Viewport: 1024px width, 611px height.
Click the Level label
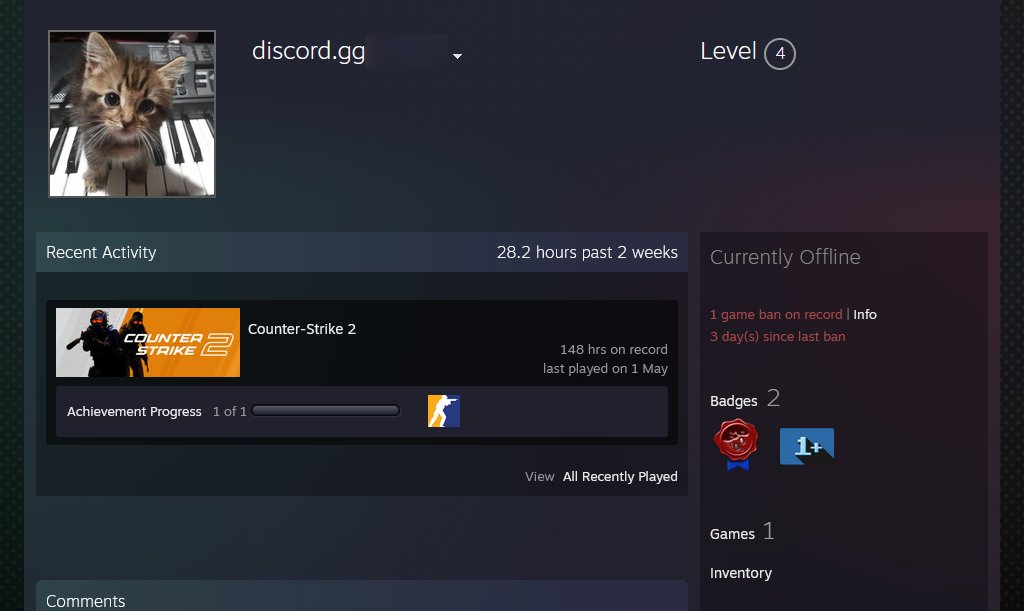pos(728,51)
